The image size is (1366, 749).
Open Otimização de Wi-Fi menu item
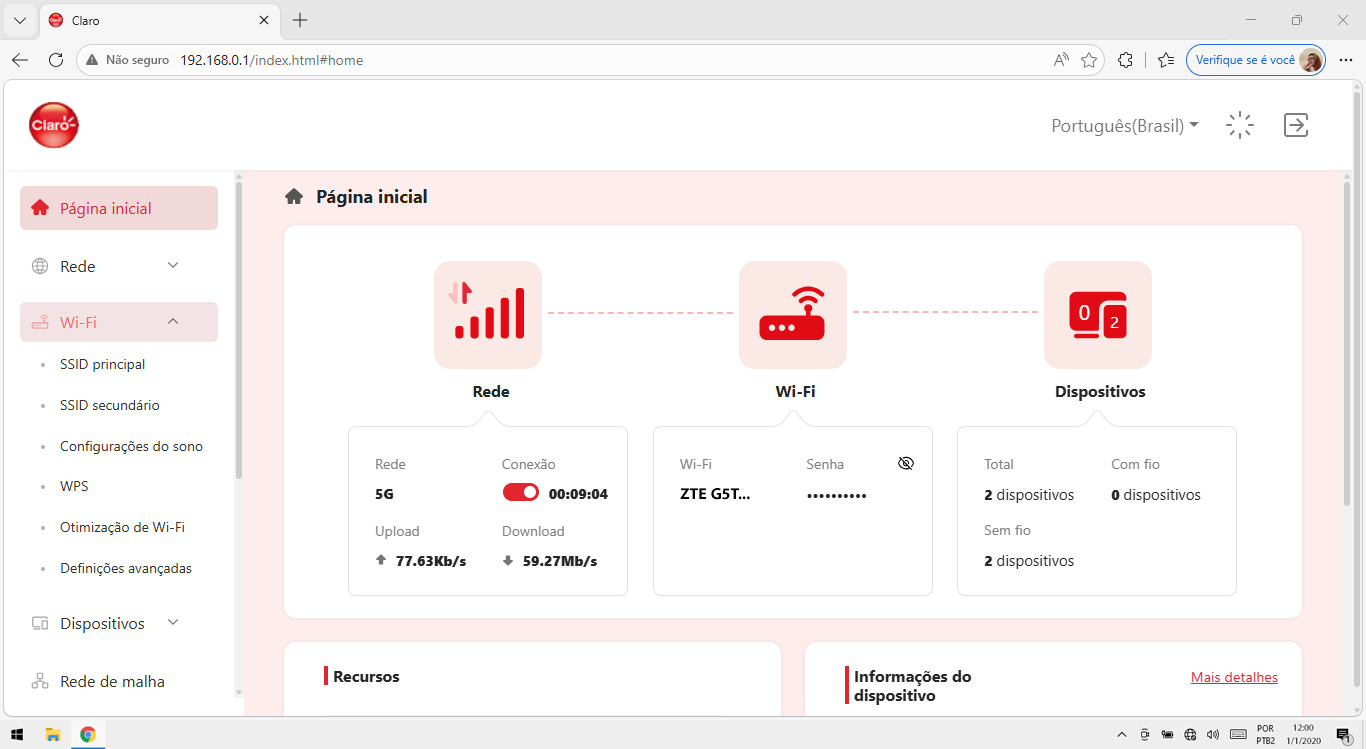pyautogui.click(x=122, y=527)
